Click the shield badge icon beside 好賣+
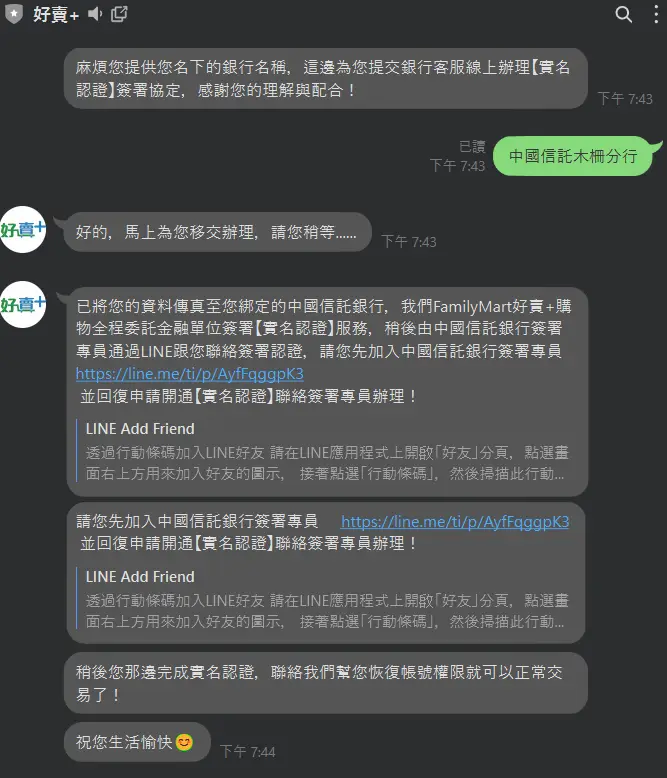 tap(14, 14)
